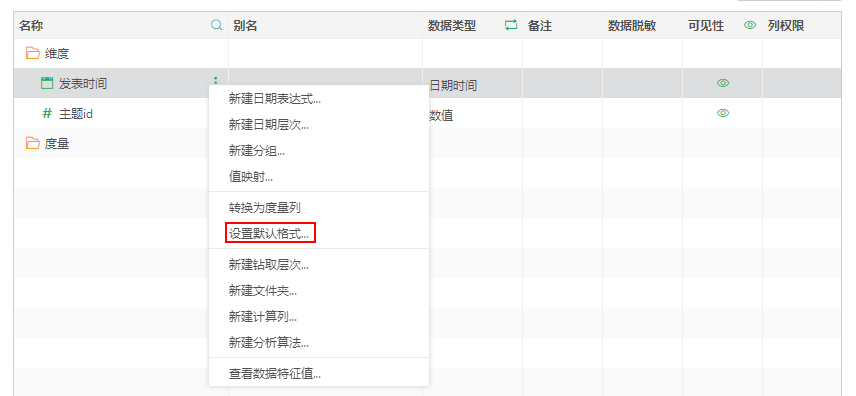Click the 数据脱敏 column header

[x=632, y=26]
